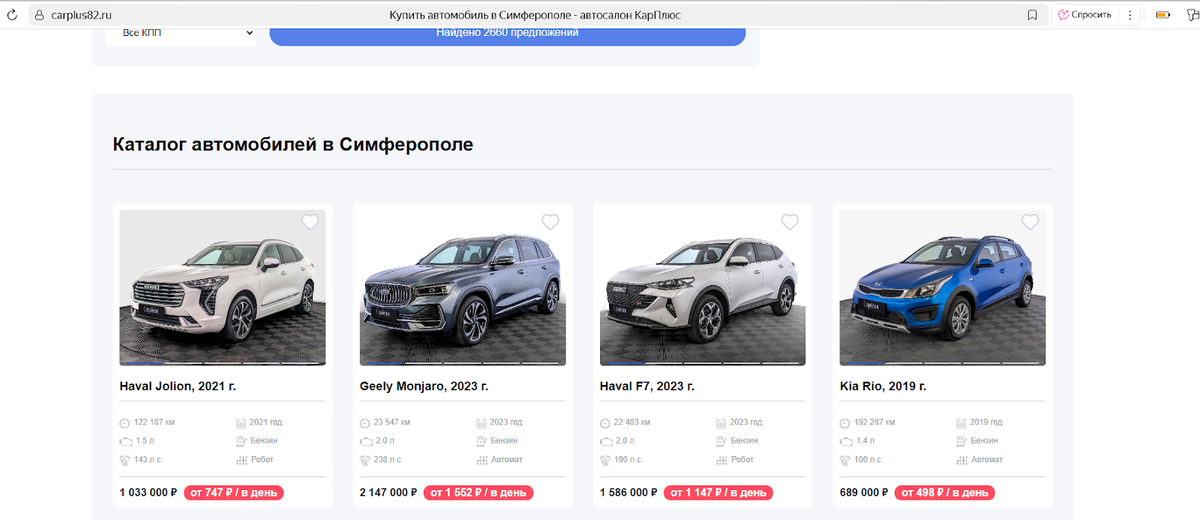Image resolution: width=1200 pixels, height=520 pixels.
Task: Click the от 498 ₽ / в день badge
Action: click(x=945, y=493)
